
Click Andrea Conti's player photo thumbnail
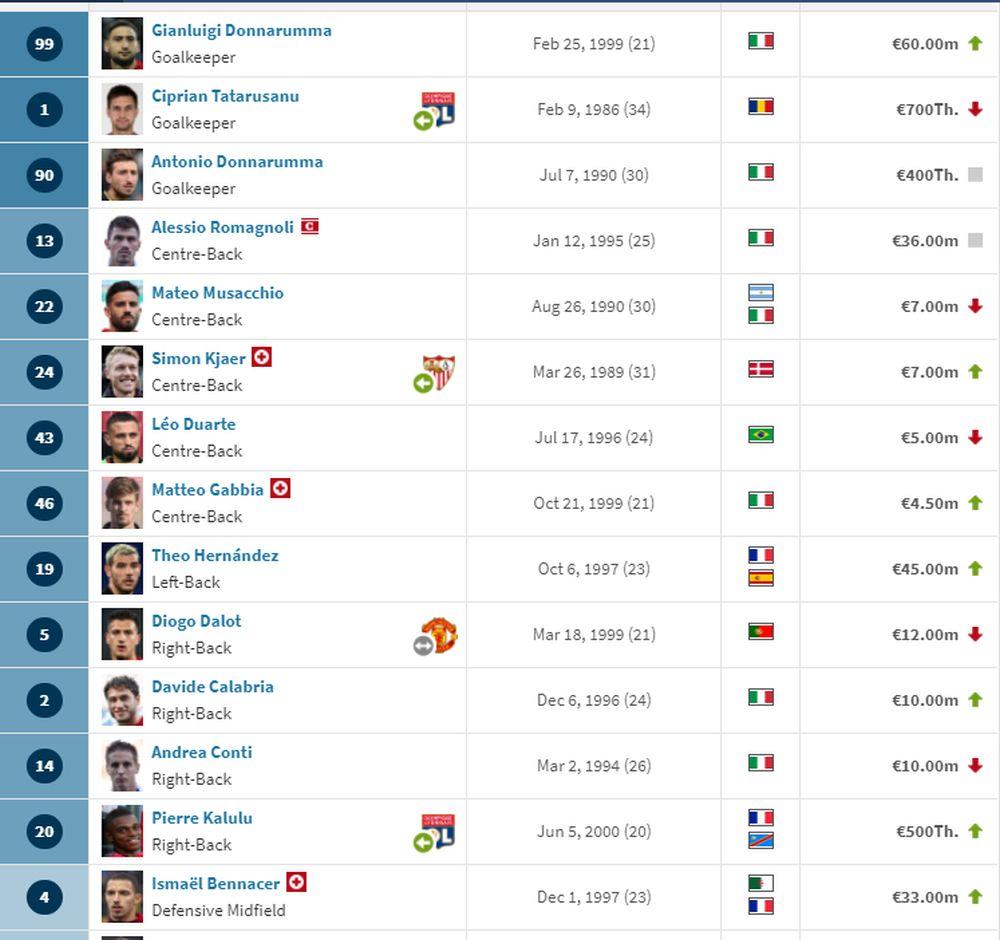pos(122,766)
